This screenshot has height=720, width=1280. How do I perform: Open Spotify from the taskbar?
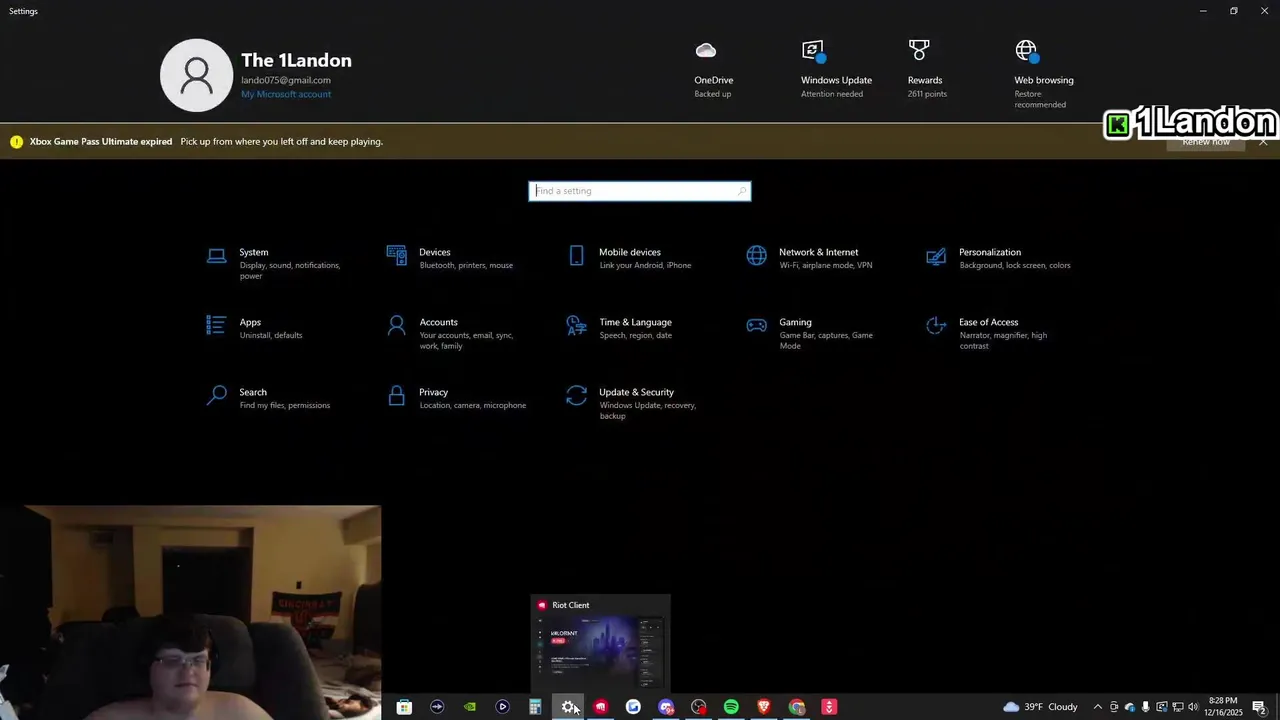(731, 707)
